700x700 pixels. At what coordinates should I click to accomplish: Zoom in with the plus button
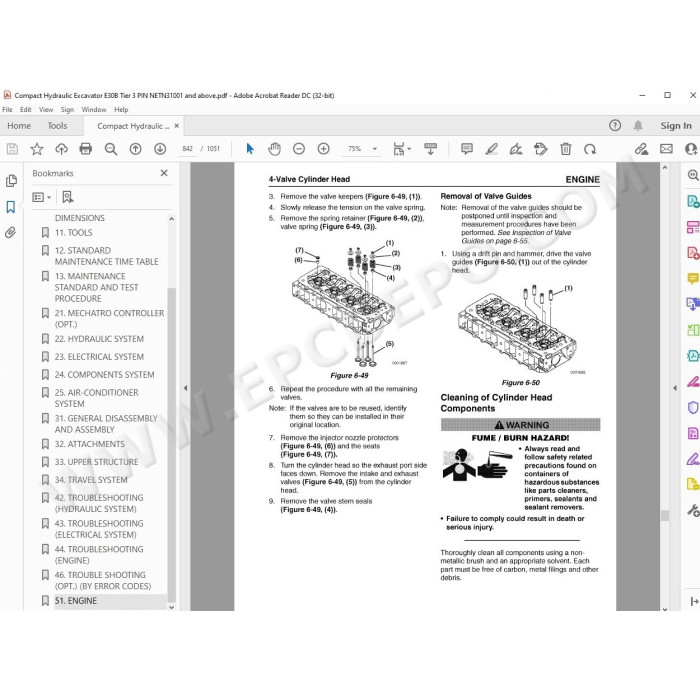[323, 149]
